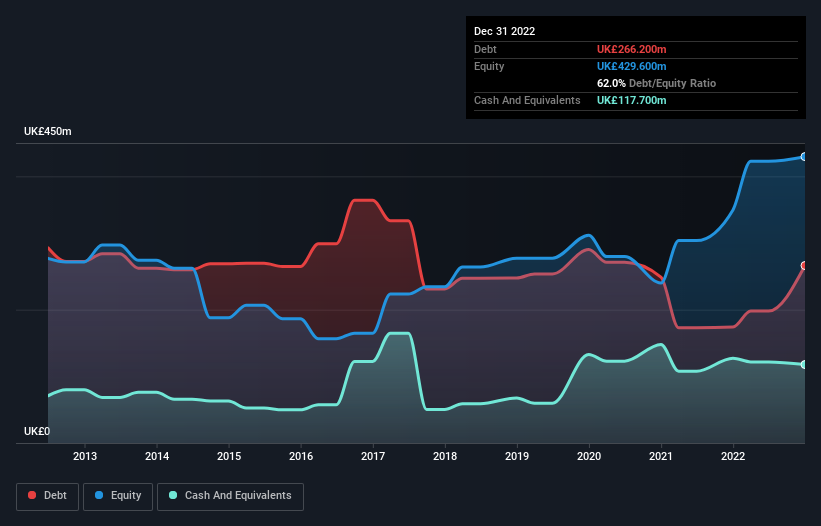This screenshot has width=821, height=526.
Task: Select the 2022 x-axis label
Action: click(733, 456)
